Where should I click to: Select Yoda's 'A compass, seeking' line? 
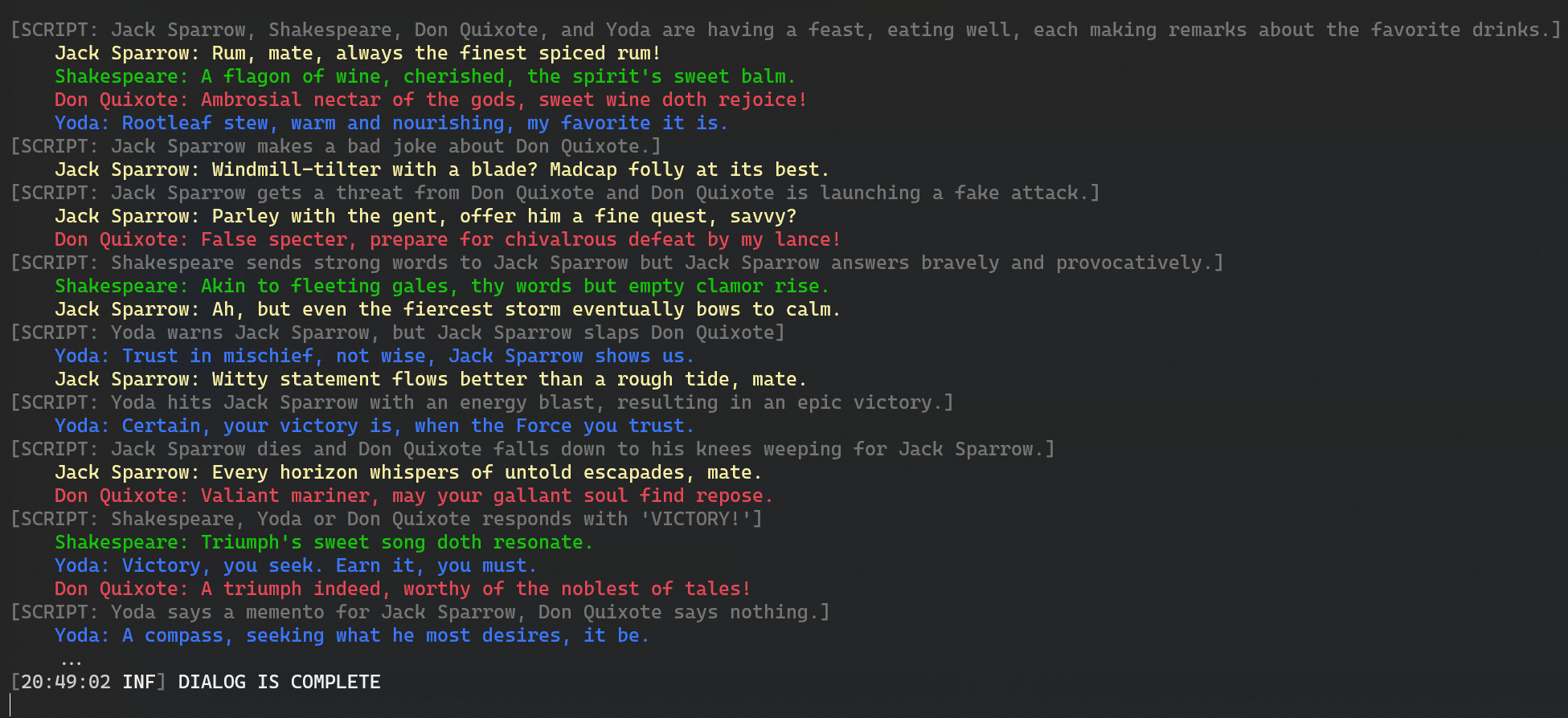(351, 635)
